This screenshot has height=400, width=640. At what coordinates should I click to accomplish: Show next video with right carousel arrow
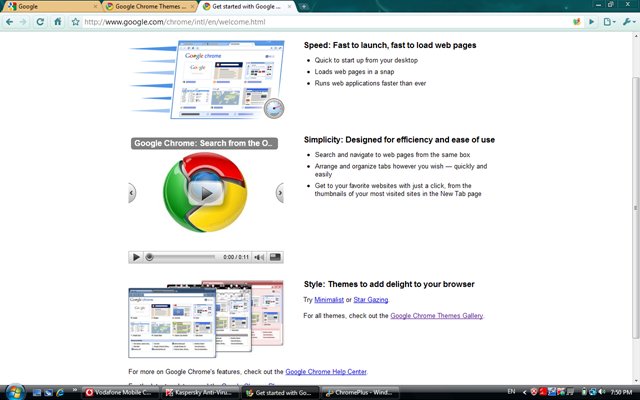(280, 193)
